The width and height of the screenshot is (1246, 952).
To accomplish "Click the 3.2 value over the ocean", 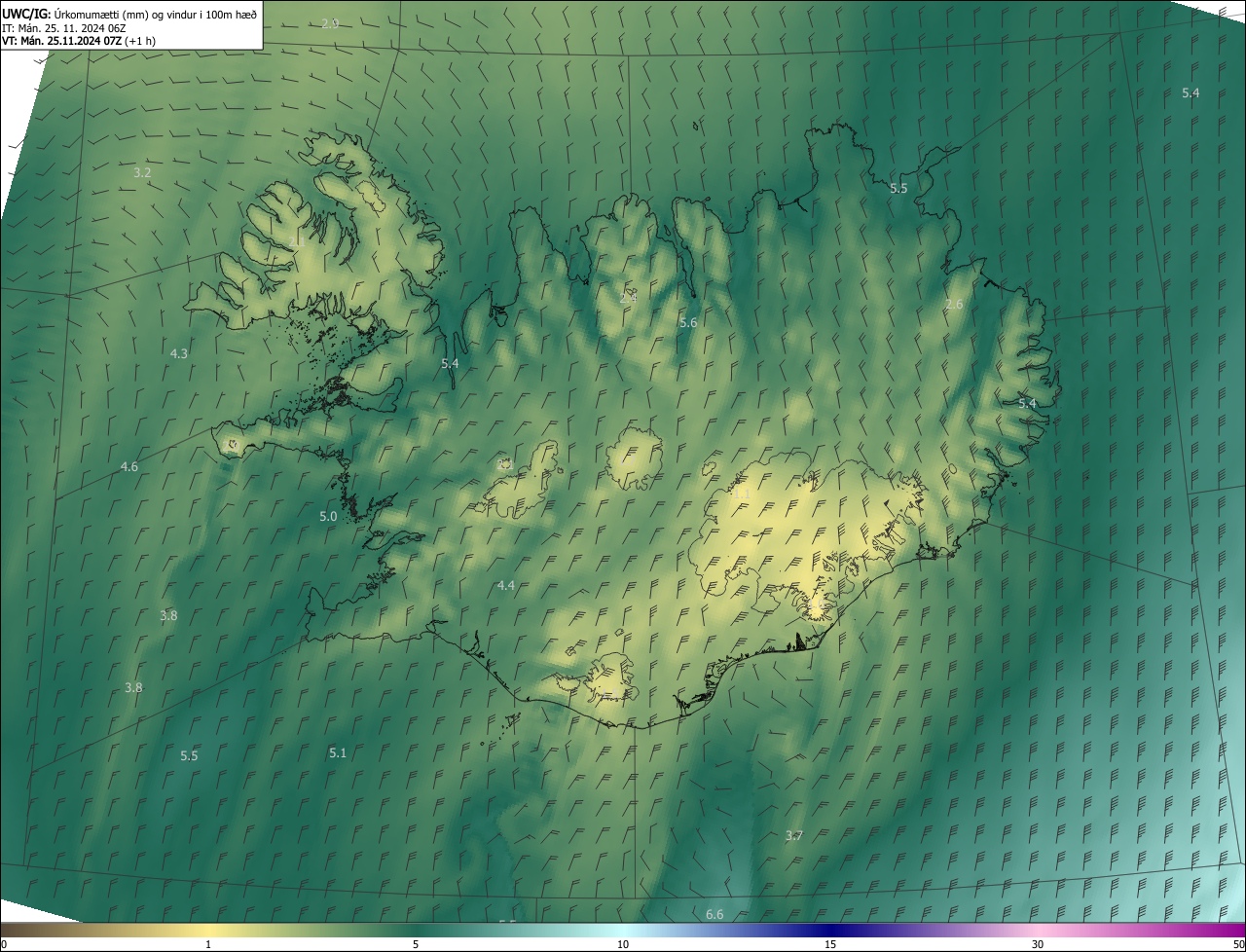I will tap(142, 172).
